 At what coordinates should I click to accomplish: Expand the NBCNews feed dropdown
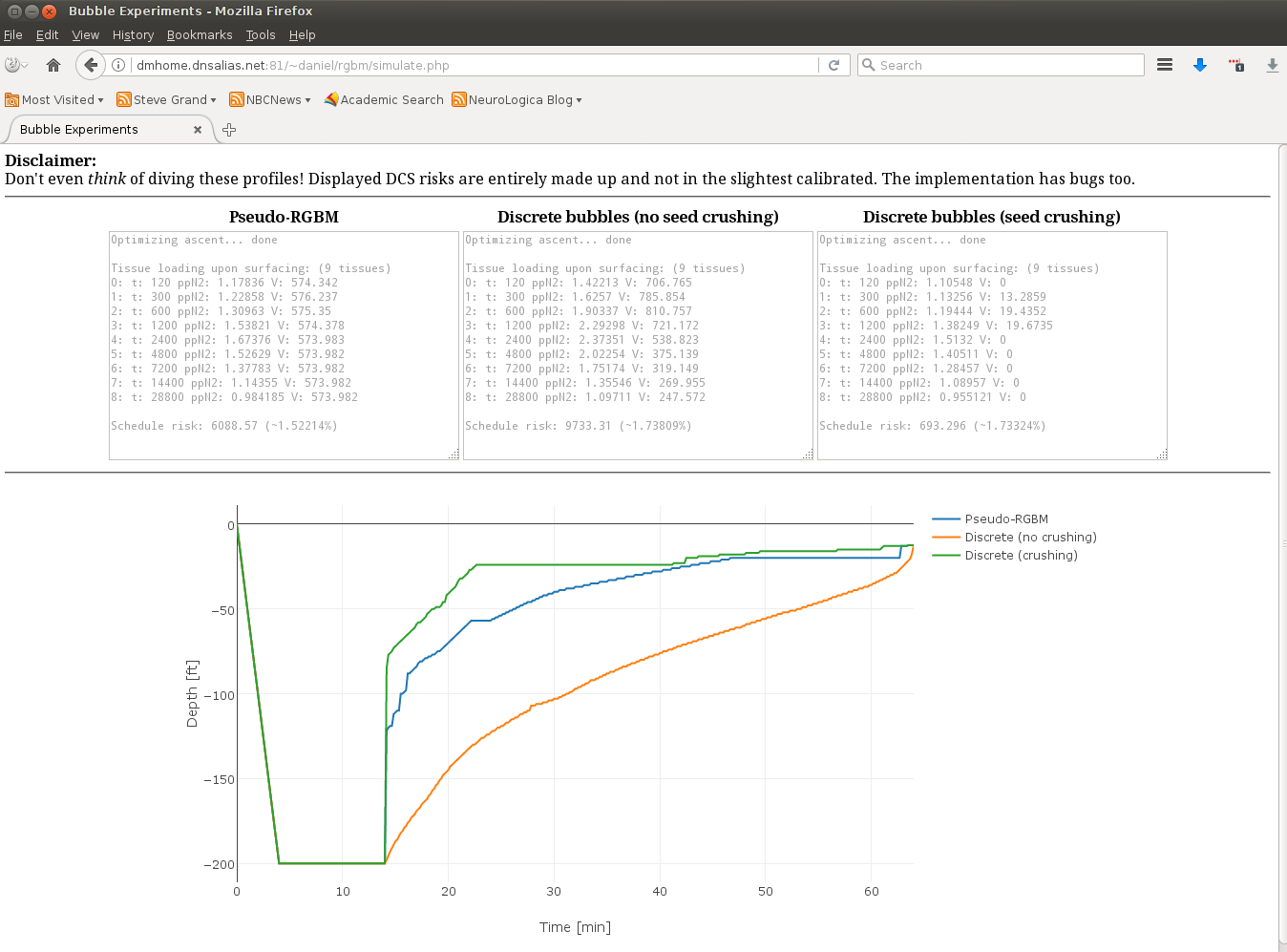[x=307, y=100]
